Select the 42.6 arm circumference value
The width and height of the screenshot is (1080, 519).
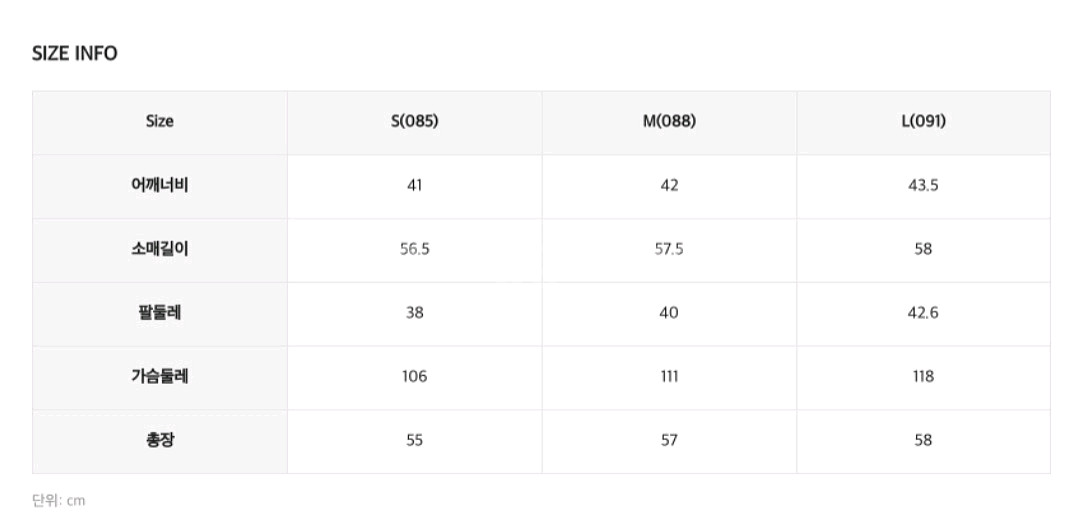coord(923,313)
